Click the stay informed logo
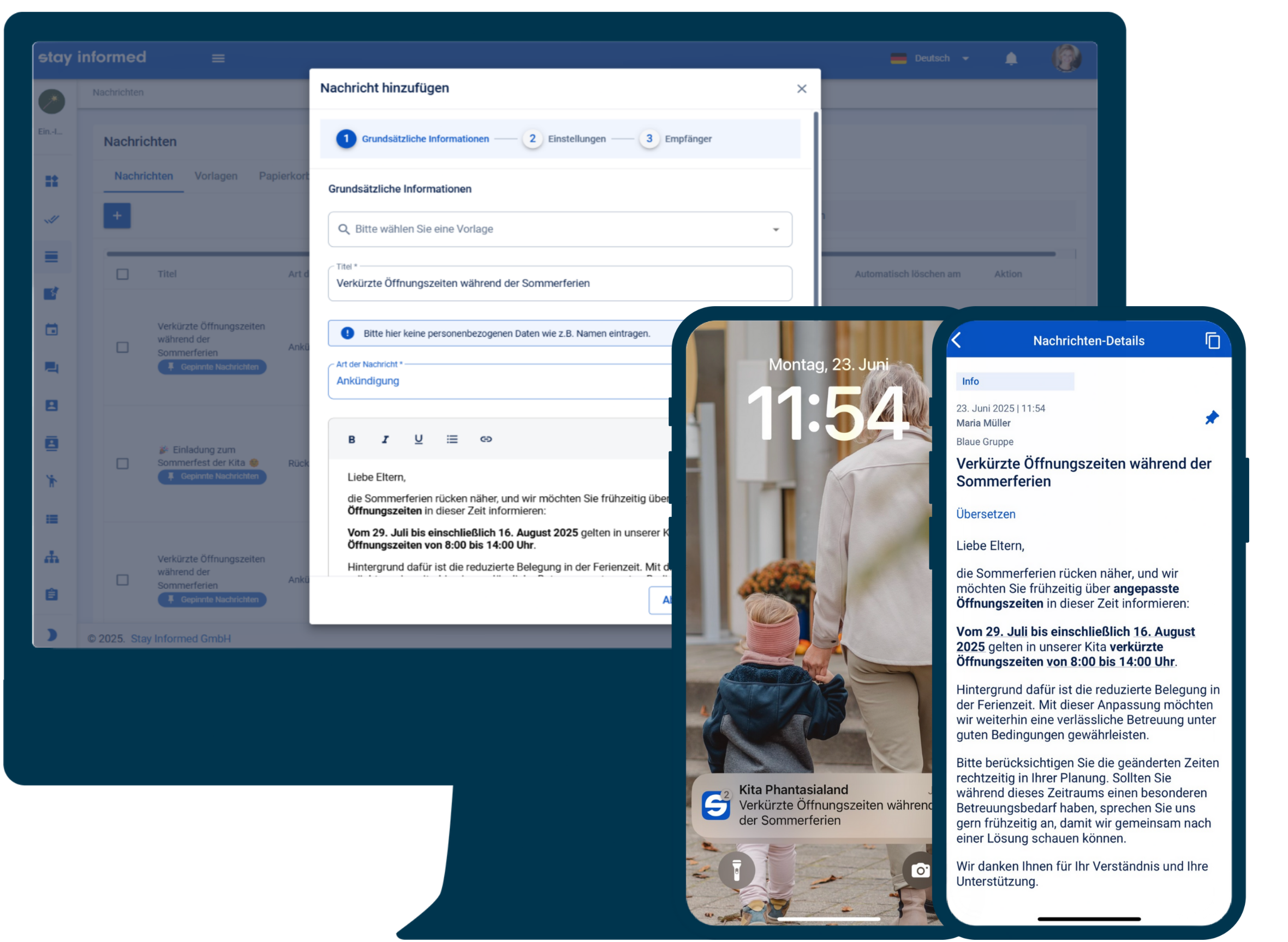The height and width of the screenshot is (942, 1288). click(92, 57)
